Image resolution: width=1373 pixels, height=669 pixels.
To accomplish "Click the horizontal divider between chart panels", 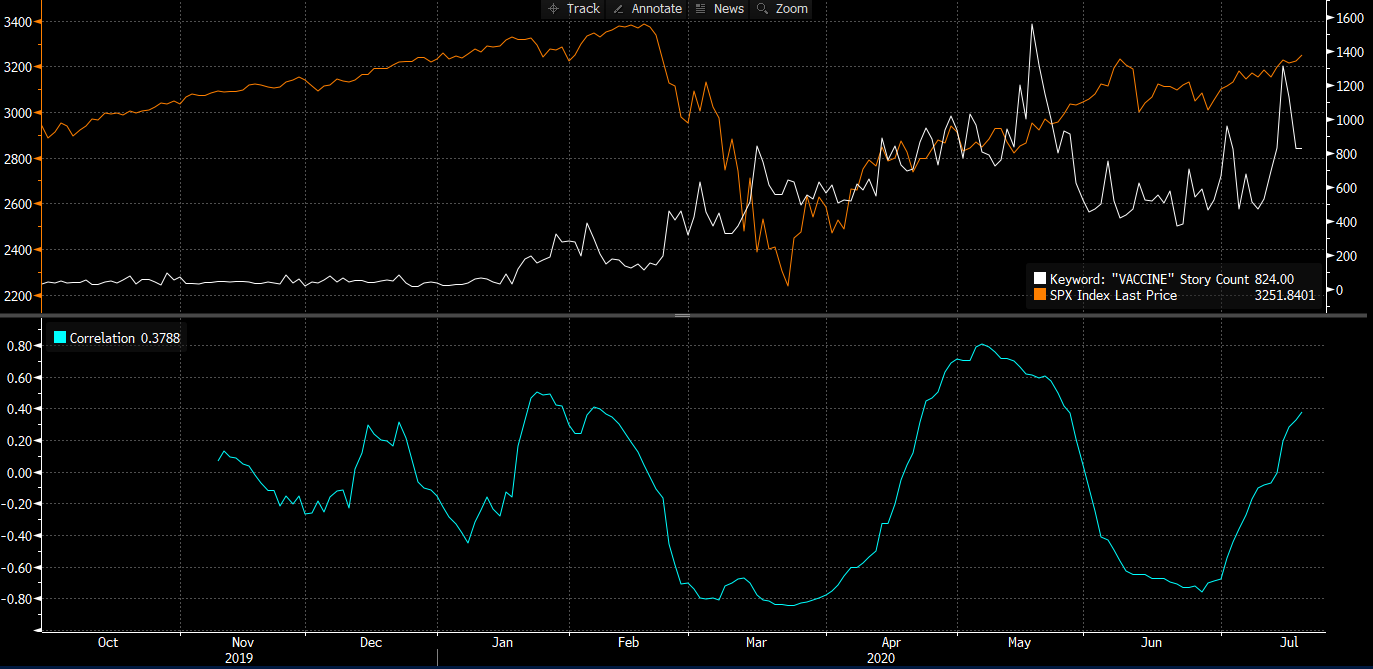I will point(682,315).
